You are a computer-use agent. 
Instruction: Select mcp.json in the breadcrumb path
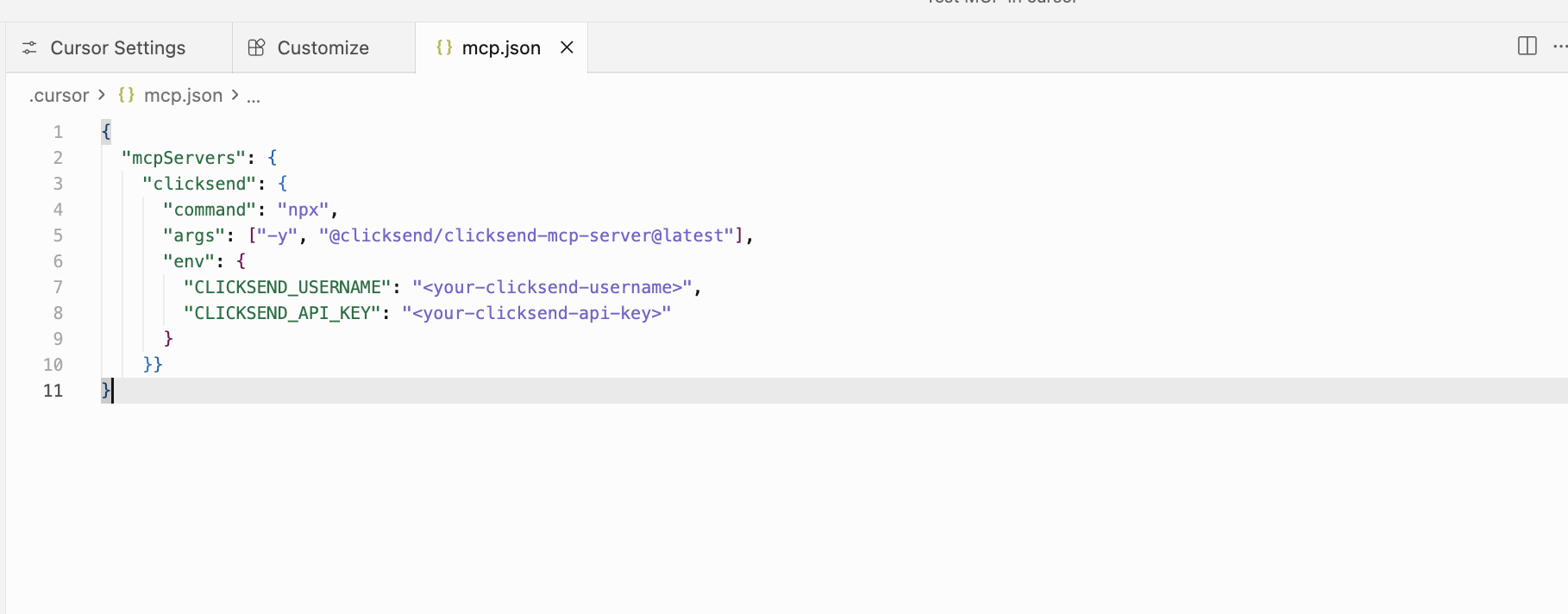(183, 96)
